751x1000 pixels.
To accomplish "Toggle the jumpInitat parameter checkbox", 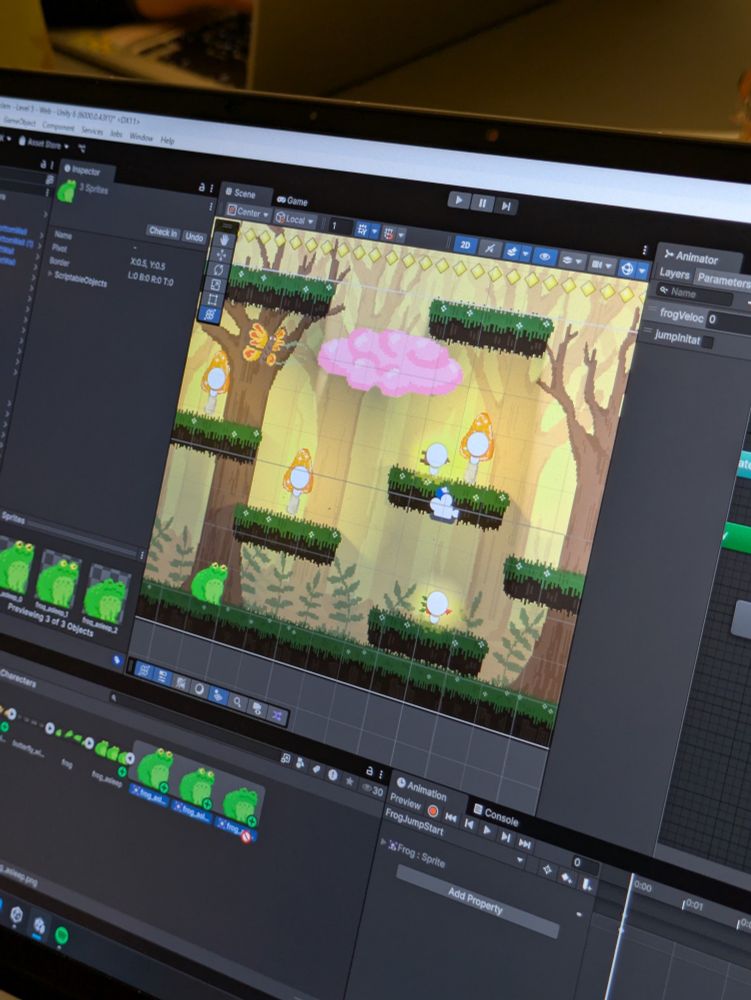I will click(x=707, y=342).
